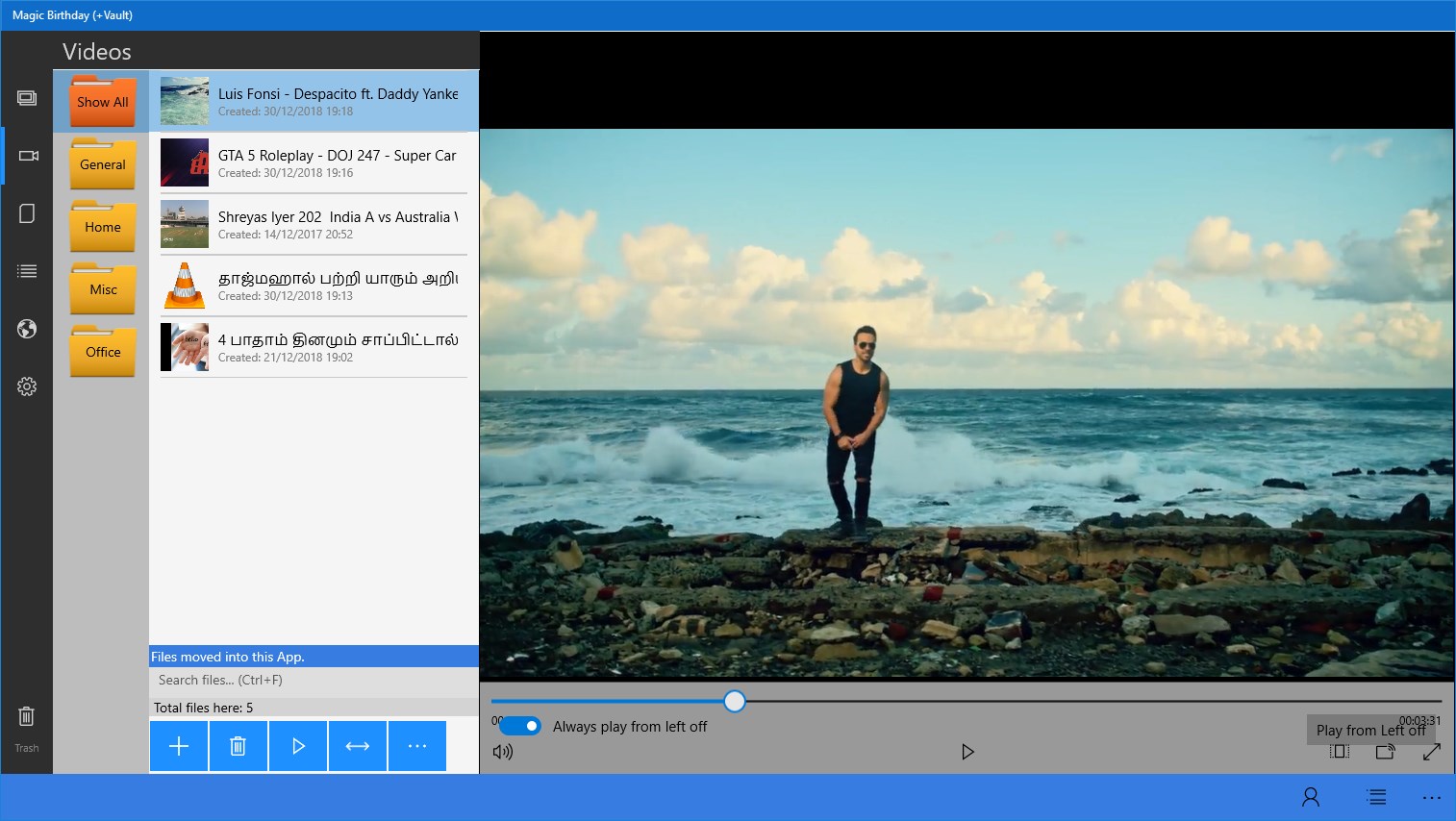
Task: Click the move files double-arrow button
Action: (x=358, y=746)
